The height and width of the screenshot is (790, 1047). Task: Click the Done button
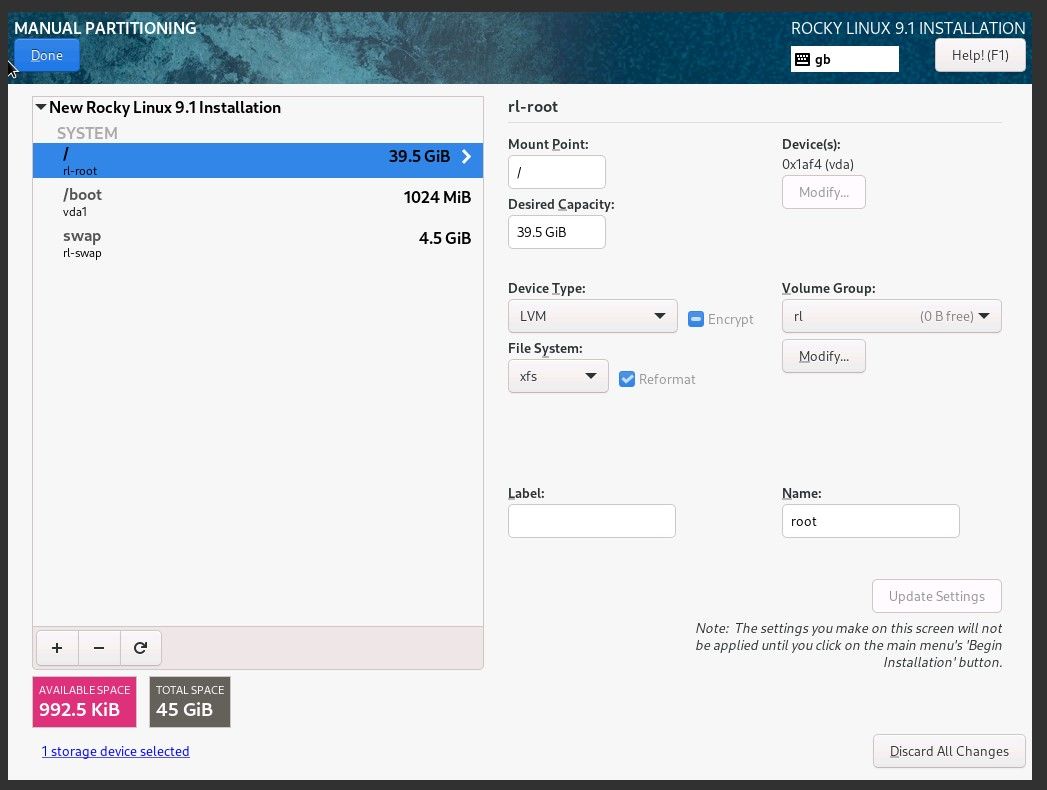47,55
